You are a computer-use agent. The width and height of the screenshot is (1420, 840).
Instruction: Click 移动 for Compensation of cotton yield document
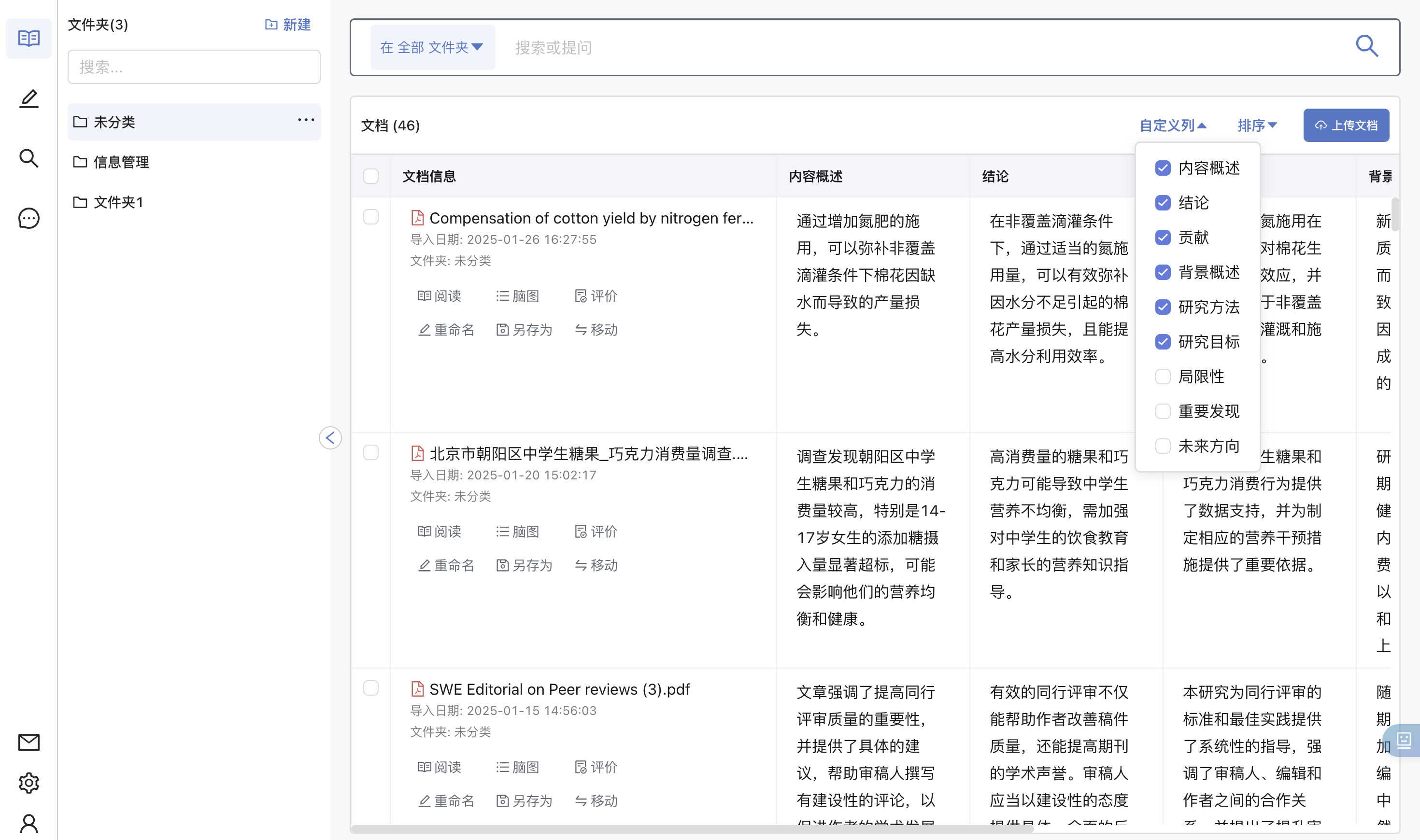596,330
